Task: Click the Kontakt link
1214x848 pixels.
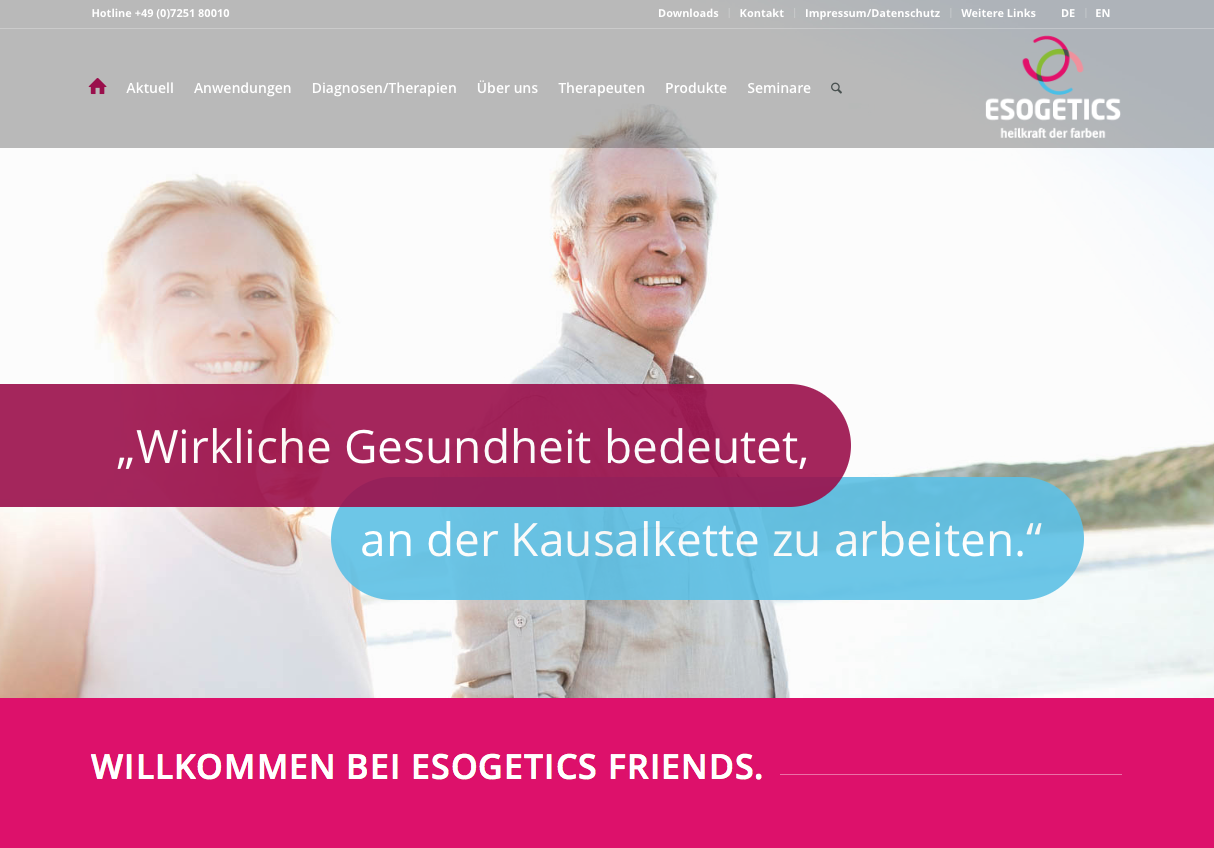Action: pyautogui.click(x=762, y=13)
